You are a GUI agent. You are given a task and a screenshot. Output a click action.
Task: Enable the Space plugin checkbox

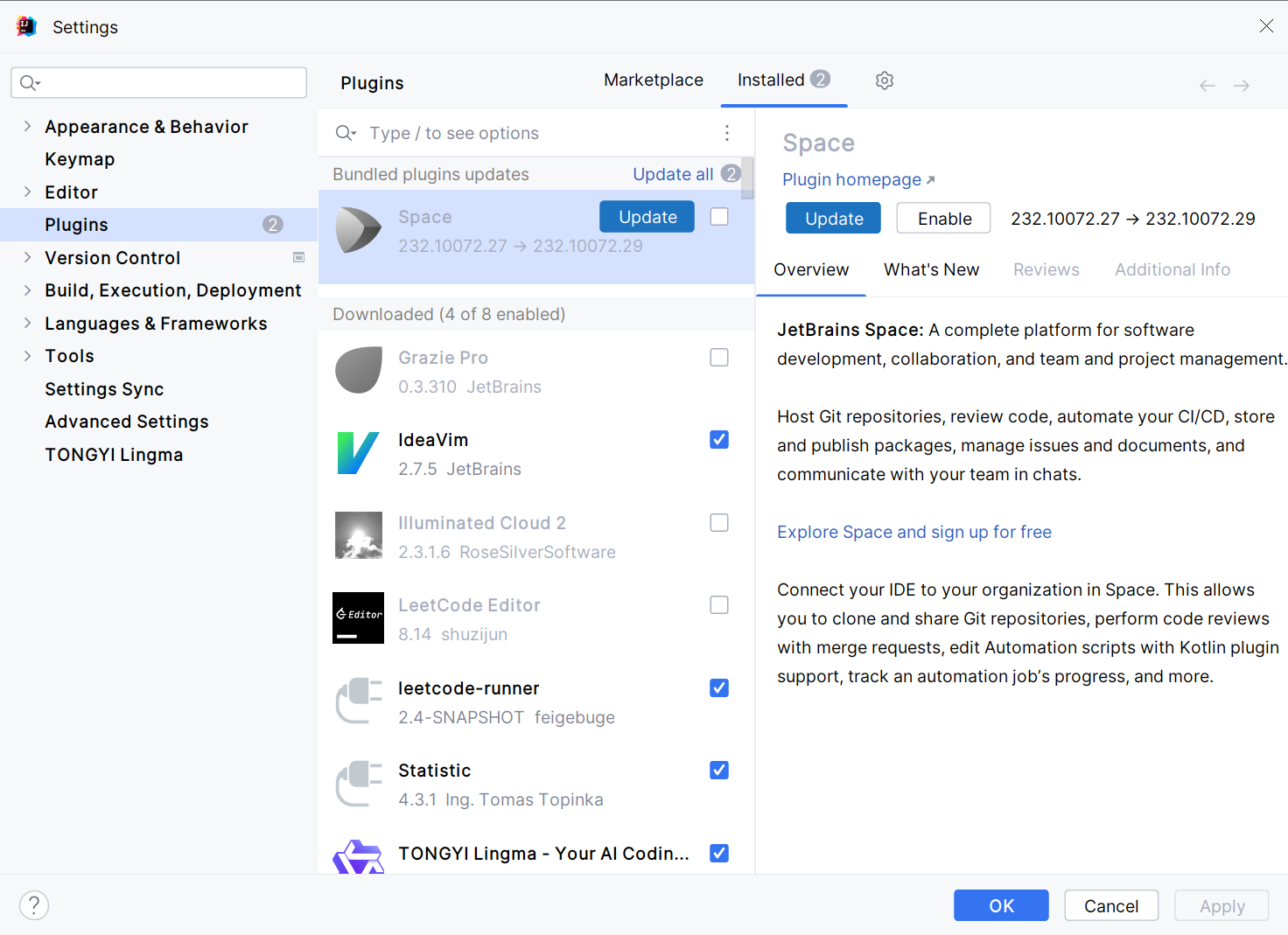(x=719, y=216)
